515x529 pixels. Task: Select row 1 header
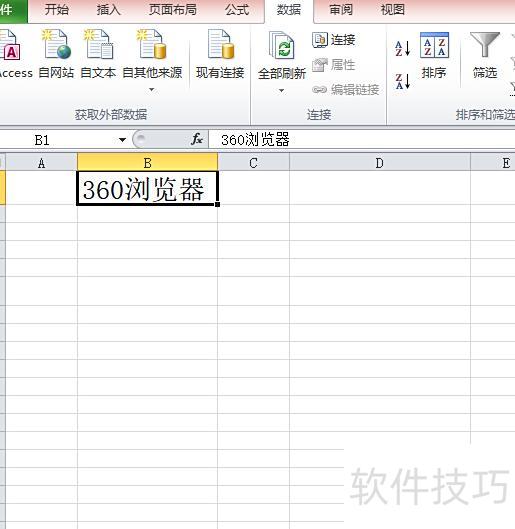pyautogui.click(x=3, y=188)
